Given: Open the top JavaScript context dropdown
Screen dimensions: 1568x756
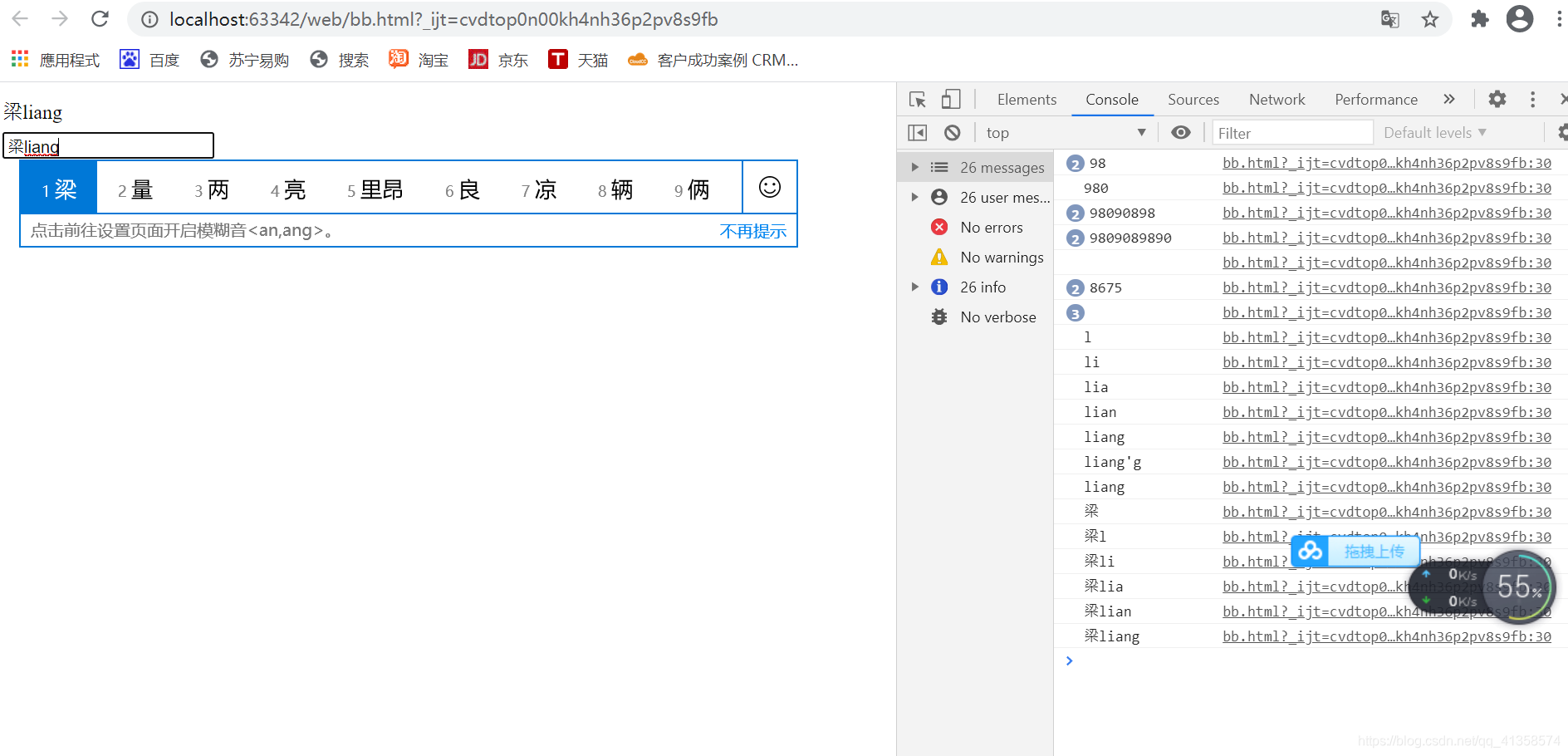Looking at the screenshot, I should click(x=1066, y=133).
